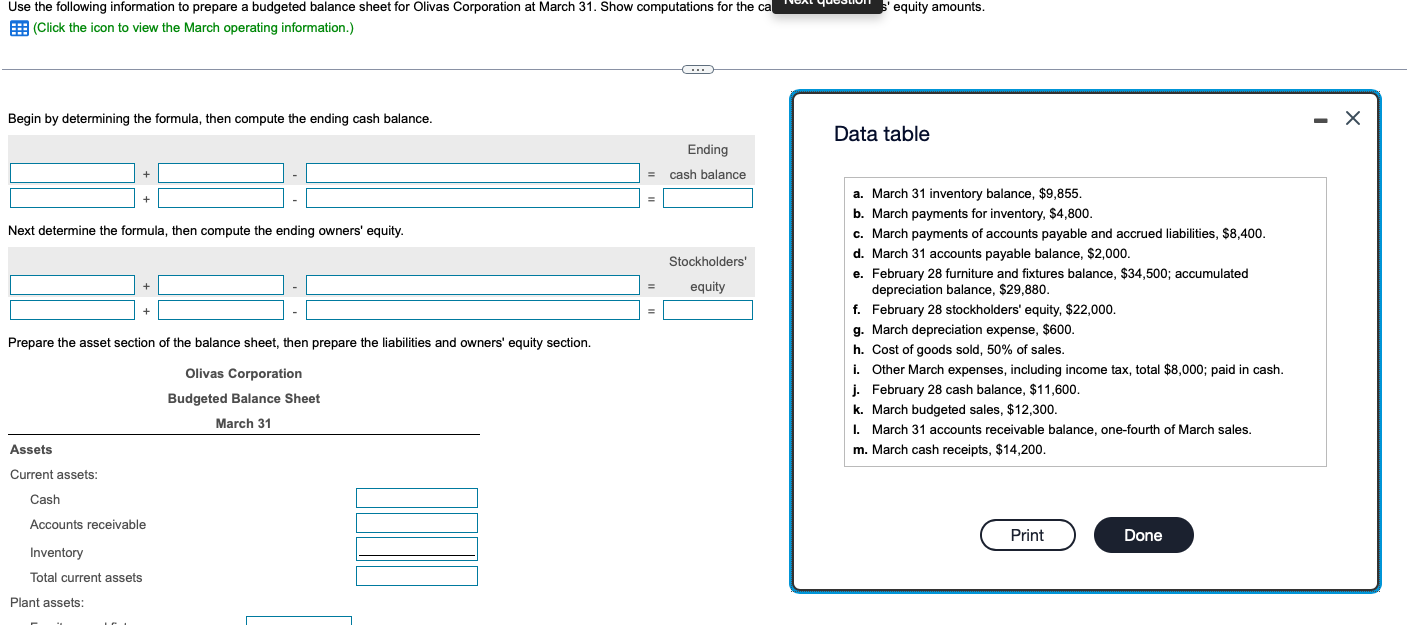Click the Stockholders' equity answer box
Viewport: 1407px width, 625px height.
708,309
